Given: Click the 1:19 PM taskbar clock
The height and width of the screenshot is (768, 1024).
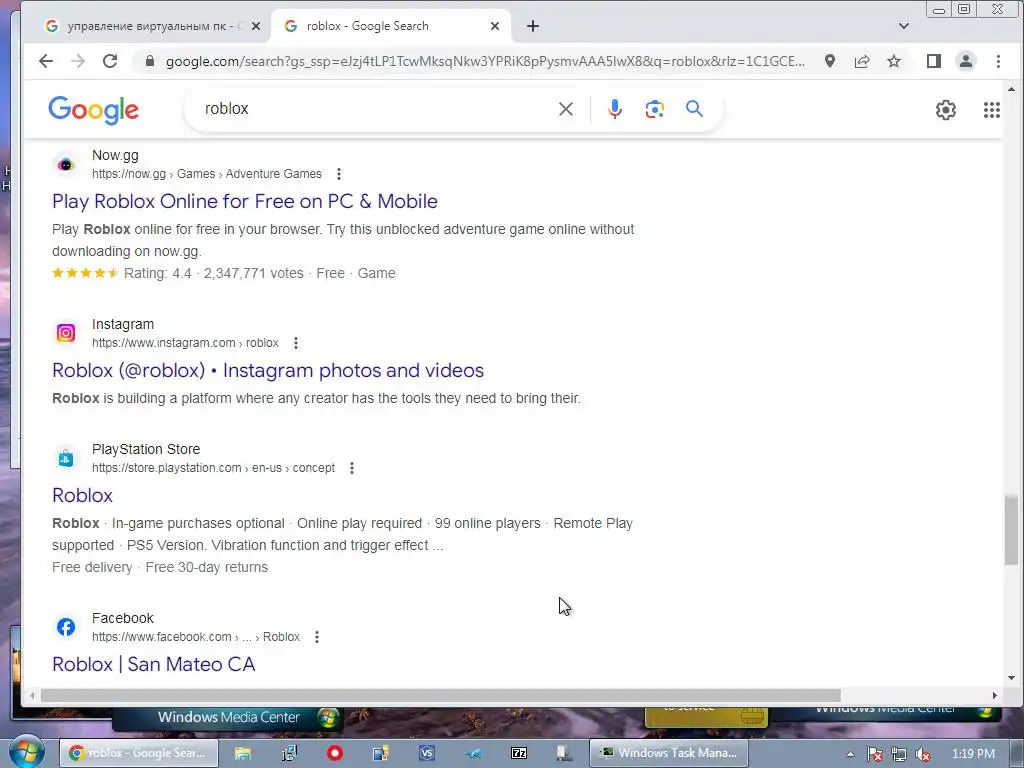Looking at the screenshot, I should click(x=973, y=754).
